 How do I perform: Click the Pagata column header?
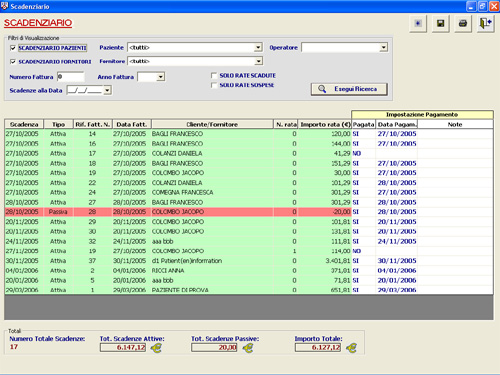click(364, 124)
